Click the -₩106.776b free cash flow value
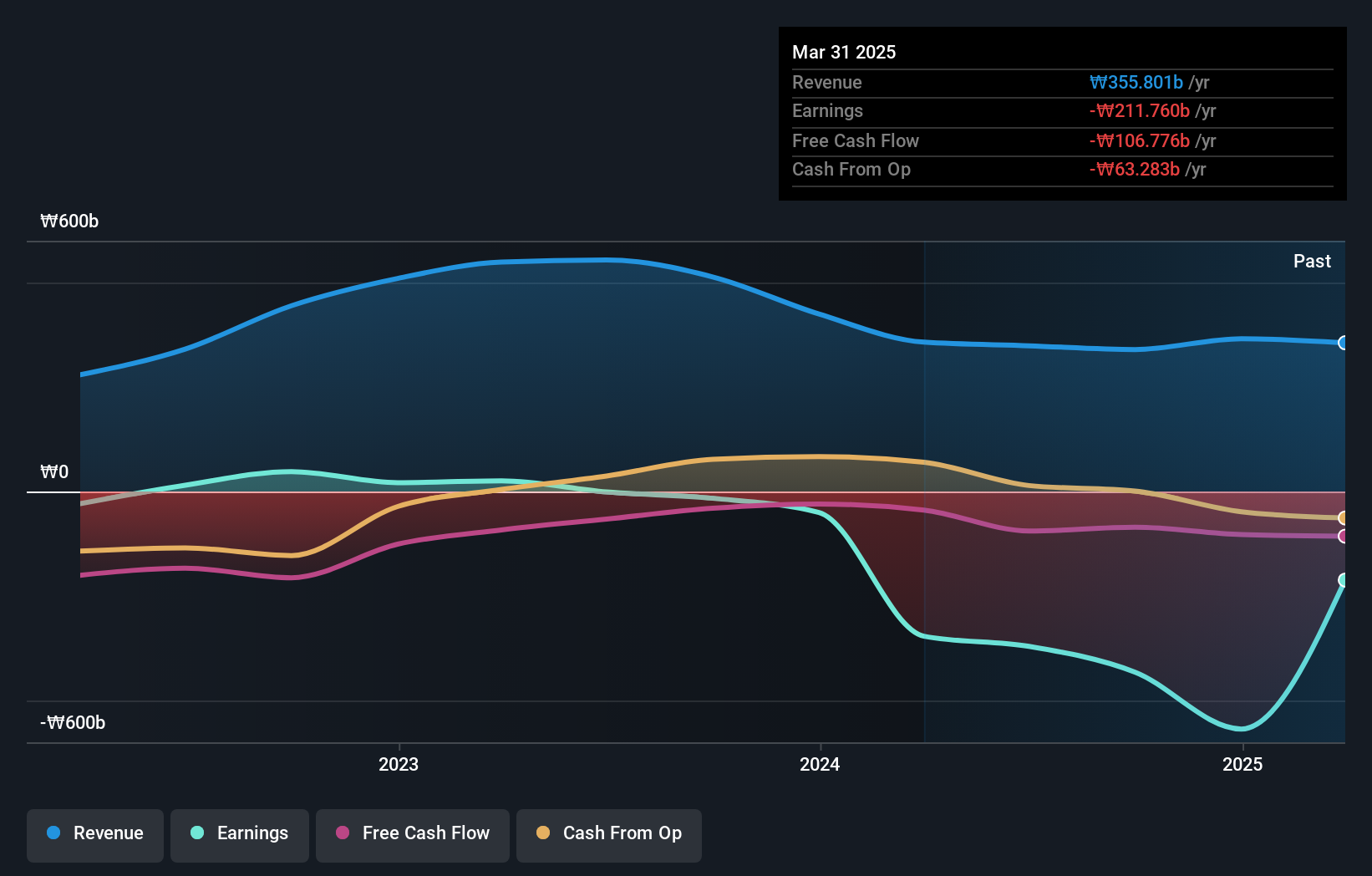The width and height of the screenshot is (1372, 876). tap(1140, 140)
